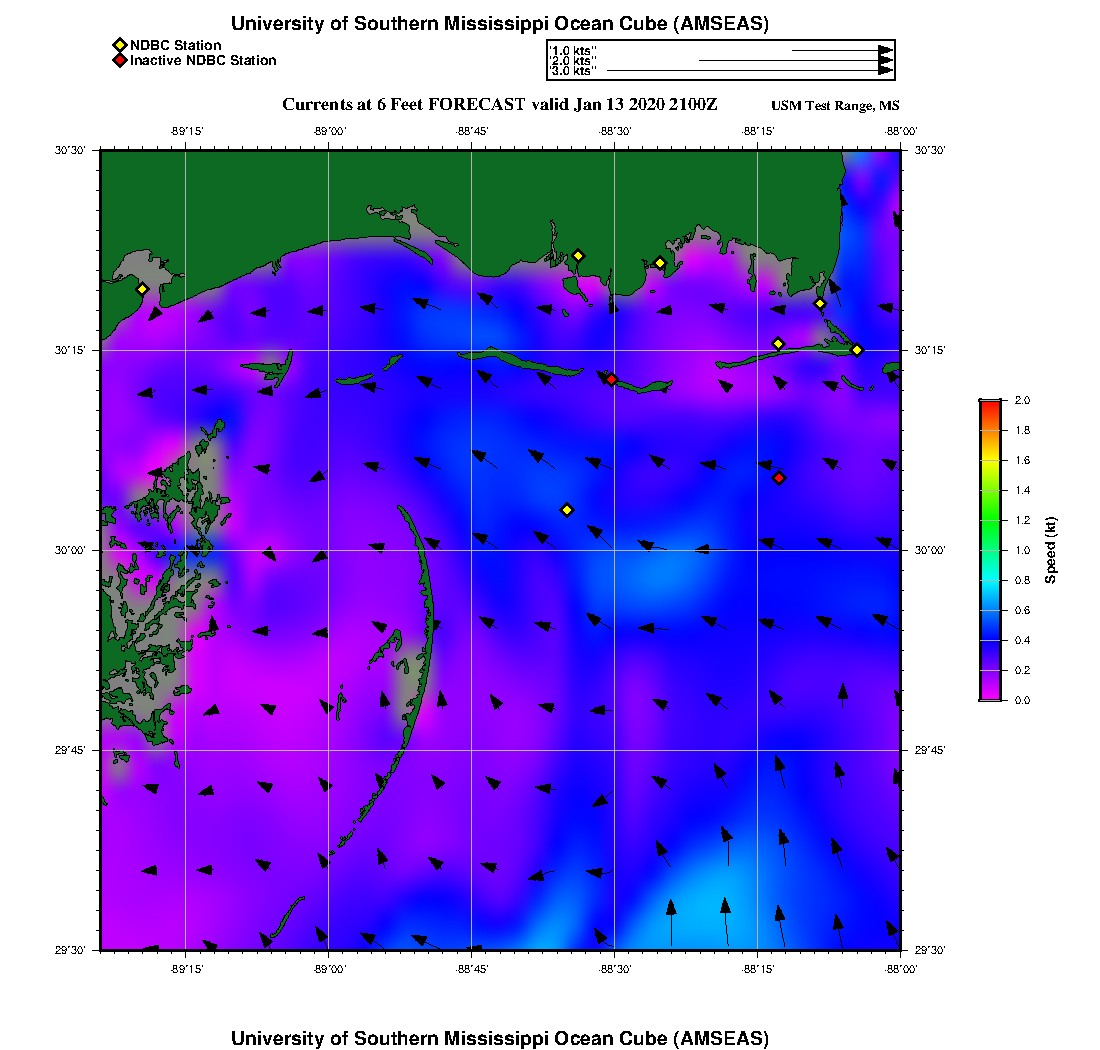Screen dimensions: 1100x1050
Task: Click the magenta bottom of the speed color bar
Action: 991,696
